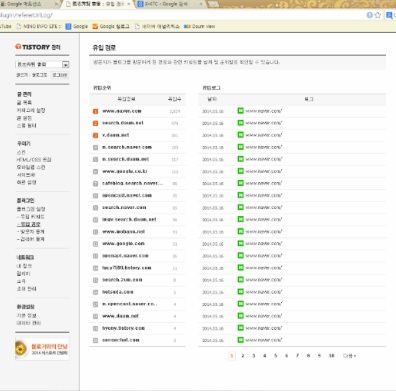Click cafeblog.search.naver in the ranking list
The image size is (396, 391).
(132, 183)
